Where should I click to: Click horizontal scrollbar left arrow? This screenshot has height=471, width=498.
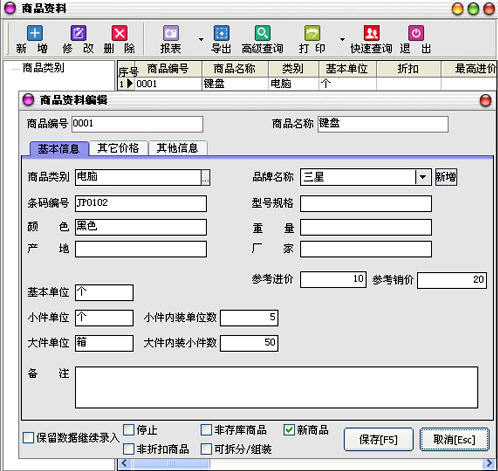(x=125, y=463)
